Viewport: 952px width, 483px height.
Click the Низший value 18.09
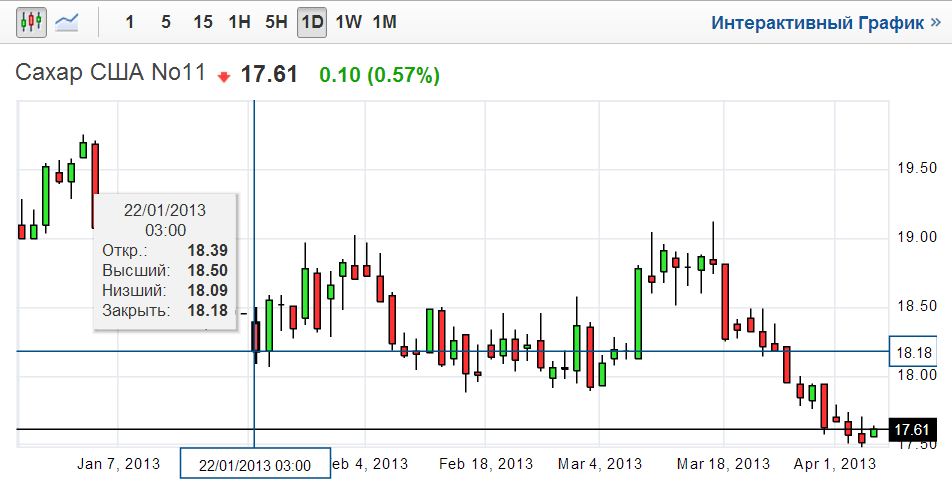point(208,291)
